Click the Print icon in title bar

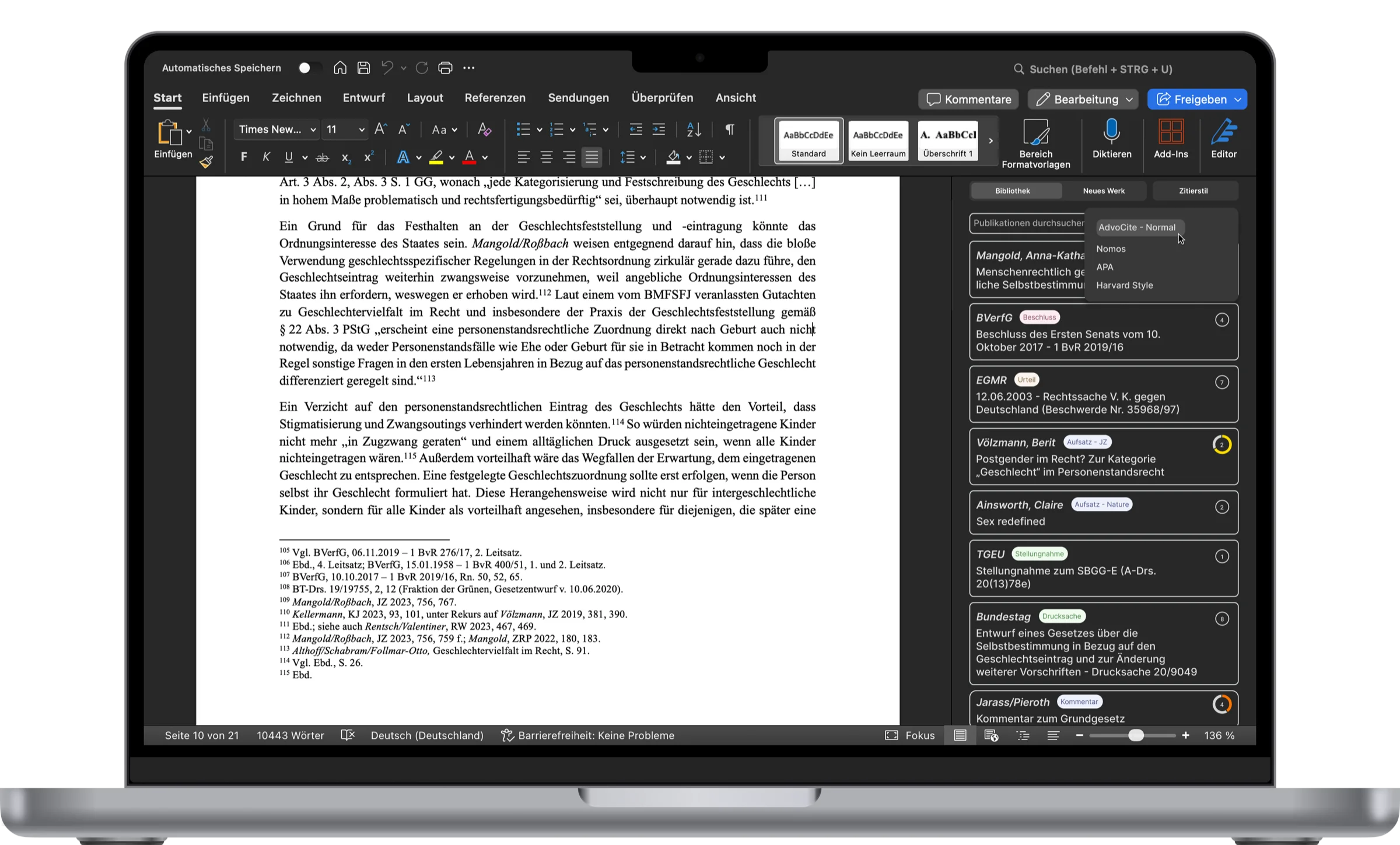pos(445,68)
